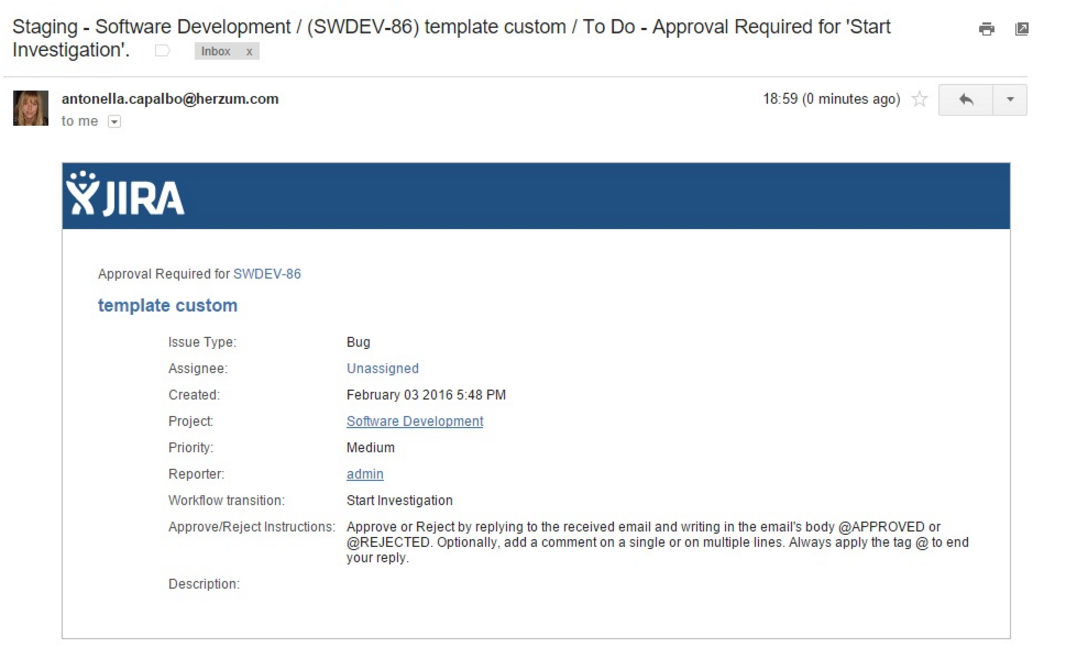Click sender antonella.capalbo@herzum.com
Screen dimensions: 1068x659
coord(170,99)
